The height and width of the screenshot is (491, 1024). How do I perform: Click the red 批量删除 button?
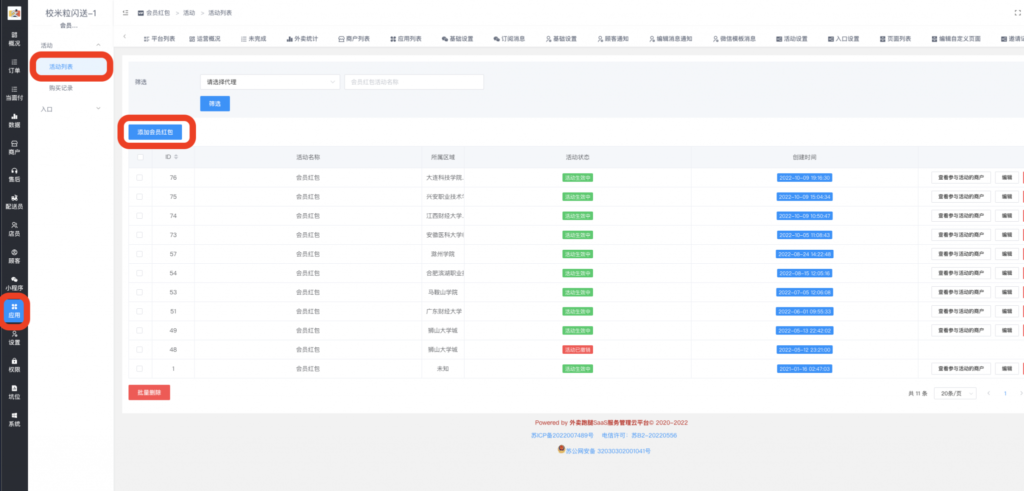coord(149,393)
